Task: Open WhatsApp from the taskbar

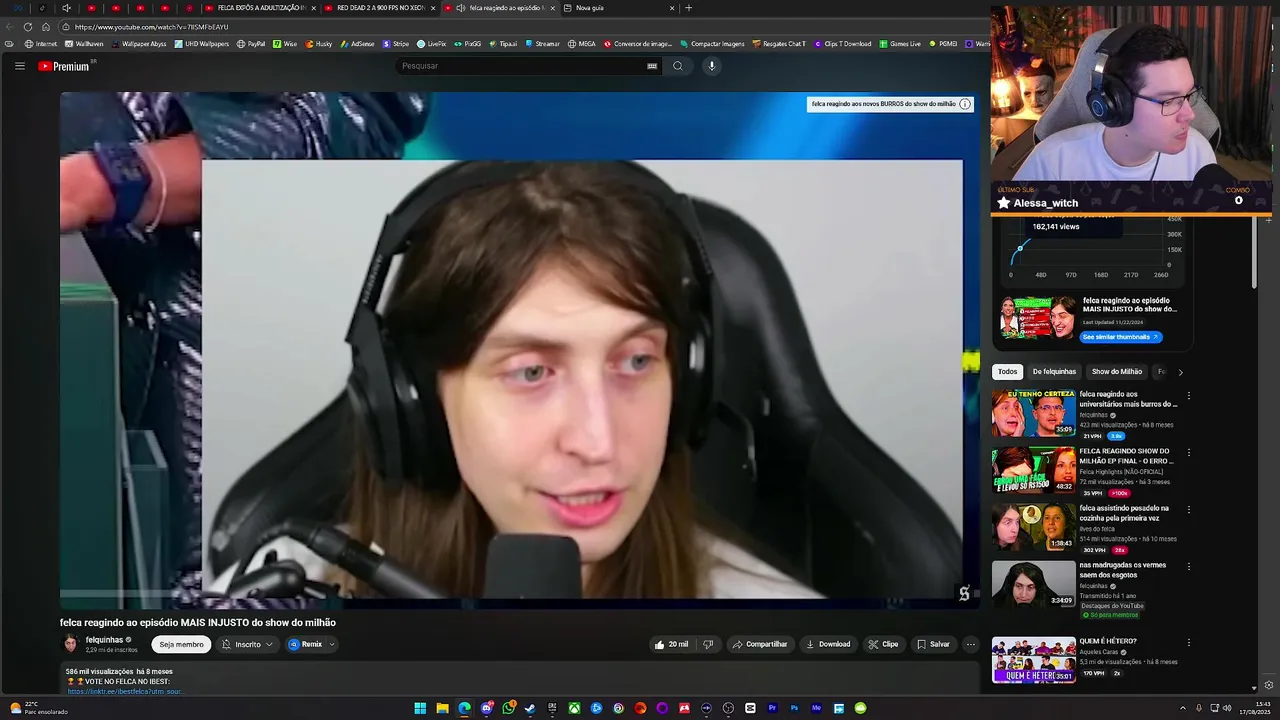Action: 508,708
